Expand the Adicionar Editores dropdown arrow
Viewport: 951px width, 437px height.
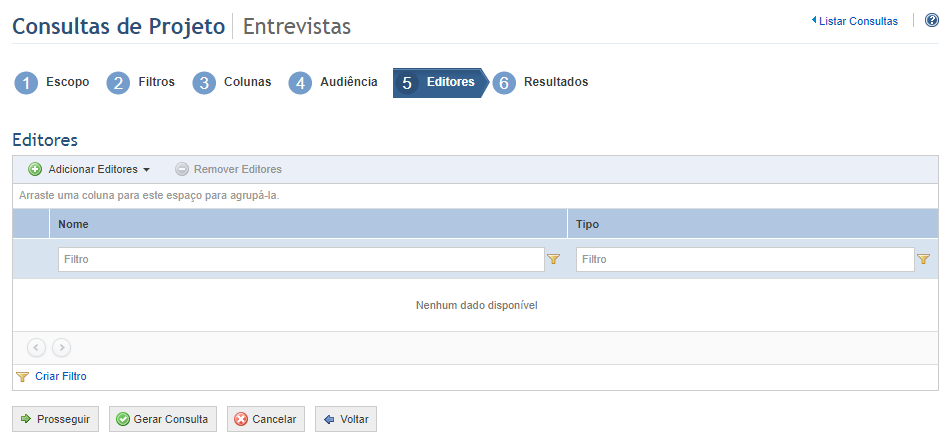coord(146,170)
